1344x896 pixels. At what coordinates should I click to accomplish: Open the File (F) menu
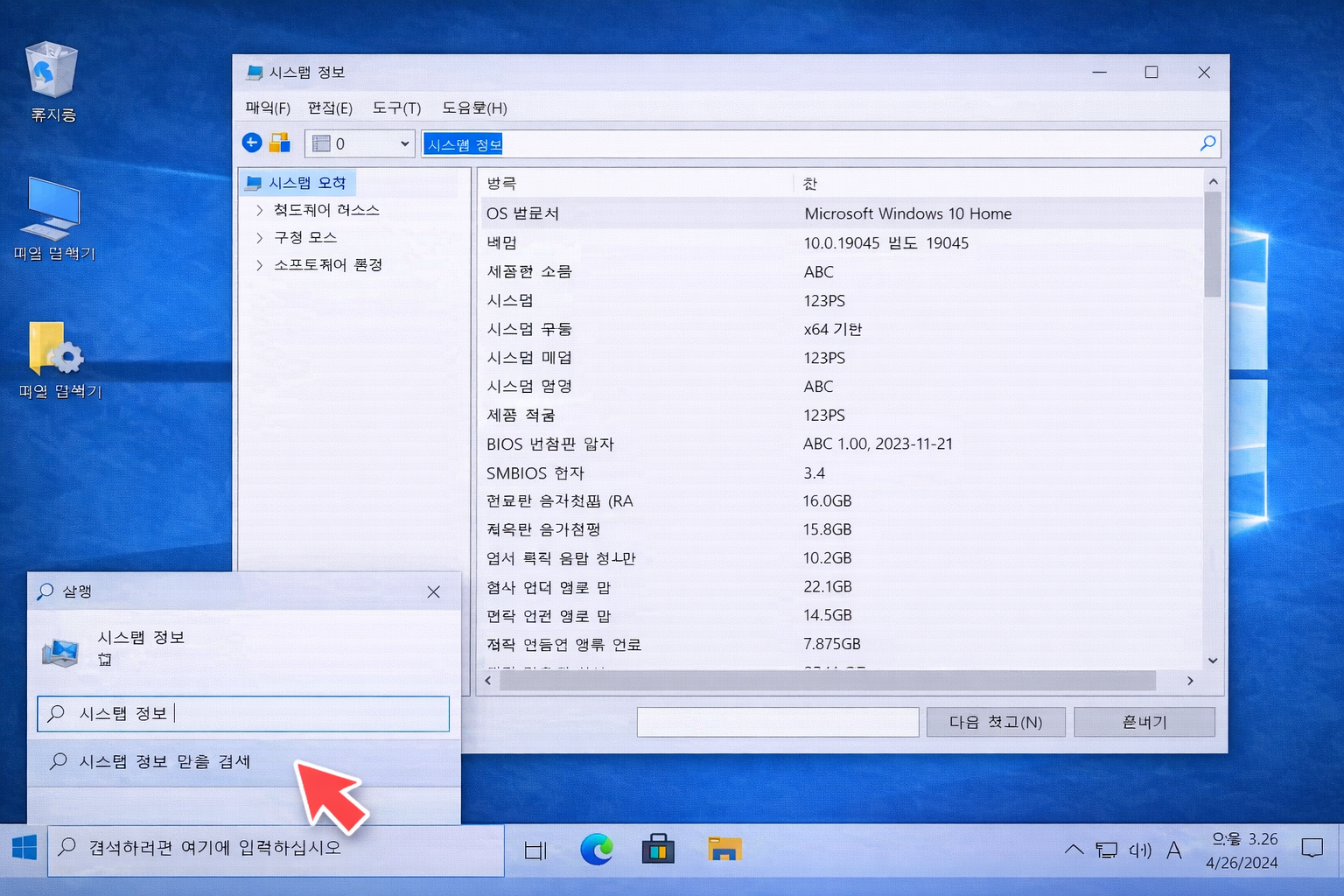coord(268,108)
